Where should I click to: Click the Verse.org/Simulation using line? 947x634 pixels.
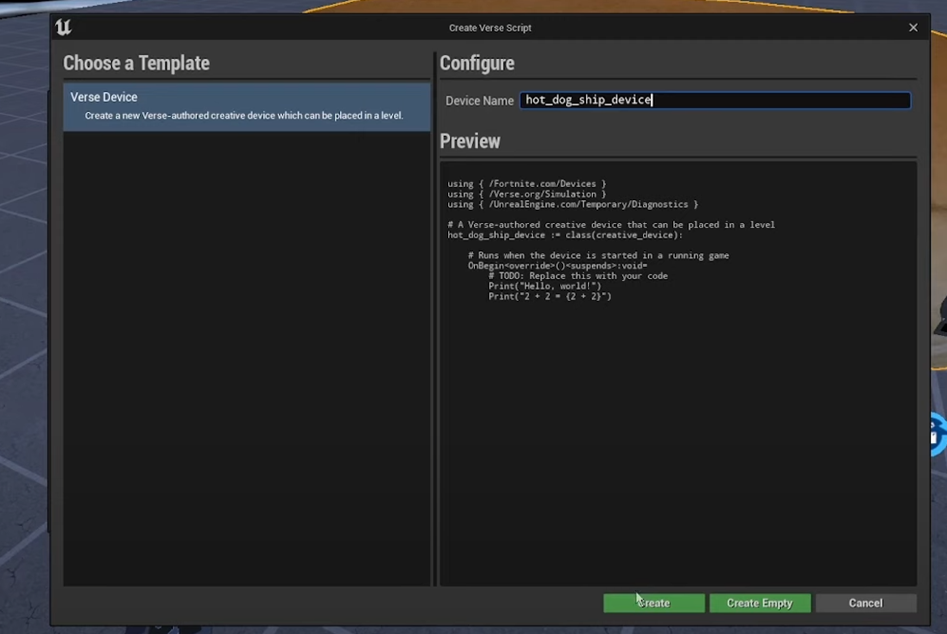coord(527,194)
